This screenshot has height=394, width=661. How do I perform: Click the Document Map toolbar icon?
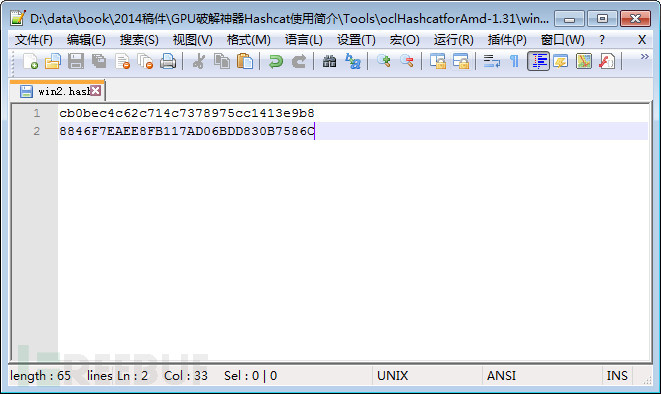pyautogui.click(x=584, y=62)
